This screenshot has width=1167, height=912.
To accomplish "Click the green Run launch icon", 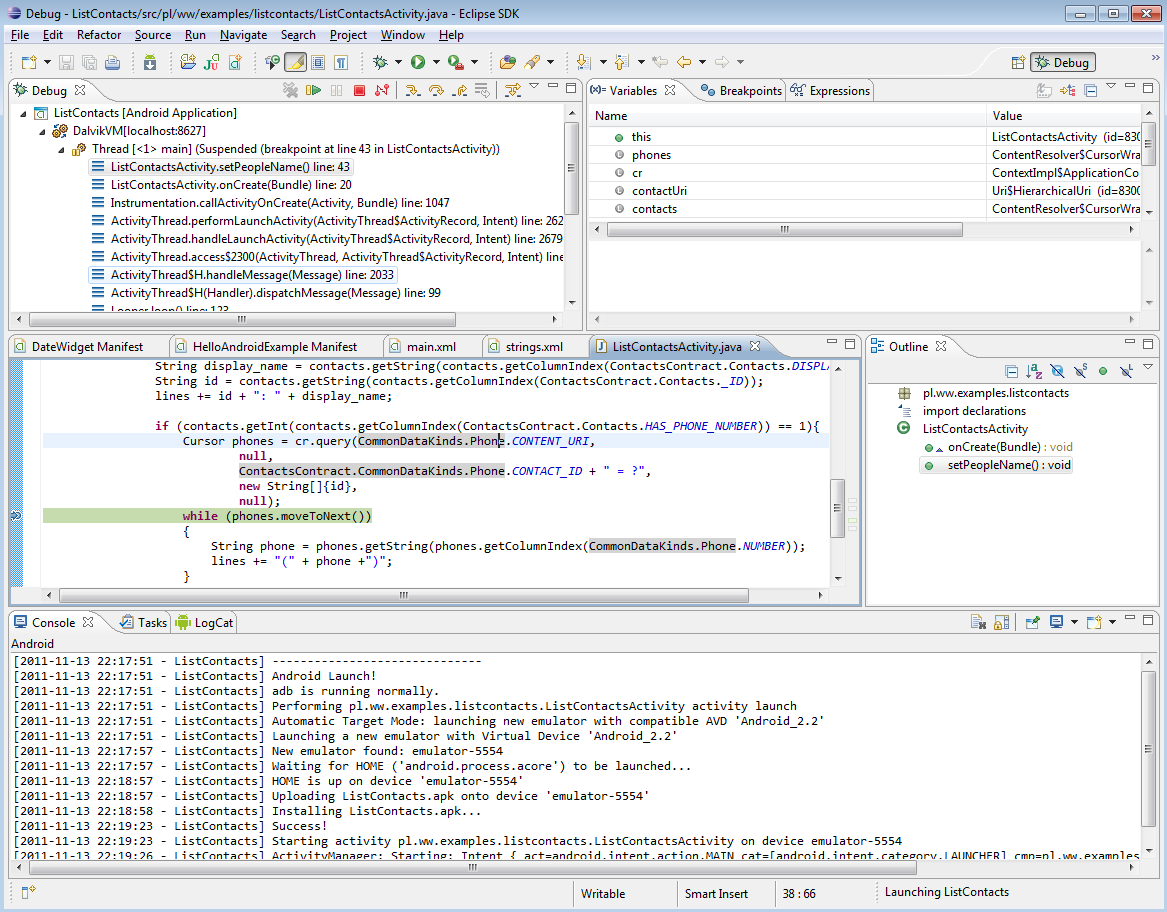I will [x=418, y=63].
